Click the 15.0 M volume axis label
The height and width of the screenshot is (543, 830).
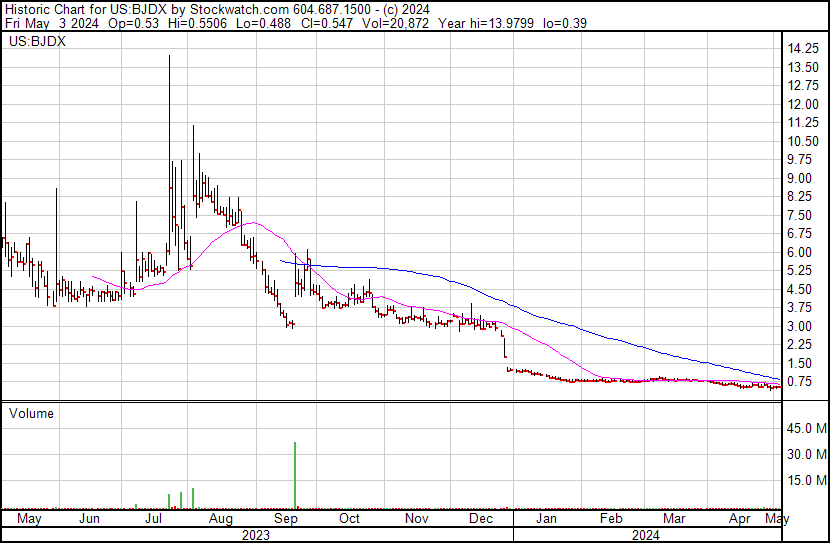coord(804,480)
